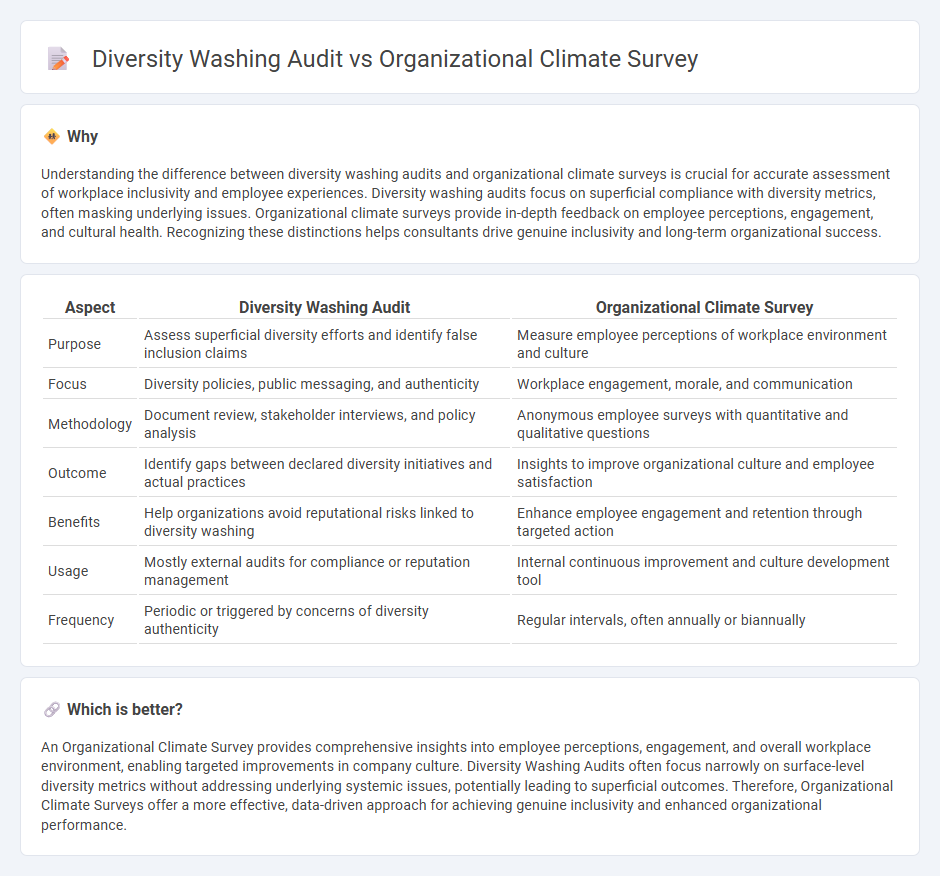Select the Usage row label

(68, 571)
